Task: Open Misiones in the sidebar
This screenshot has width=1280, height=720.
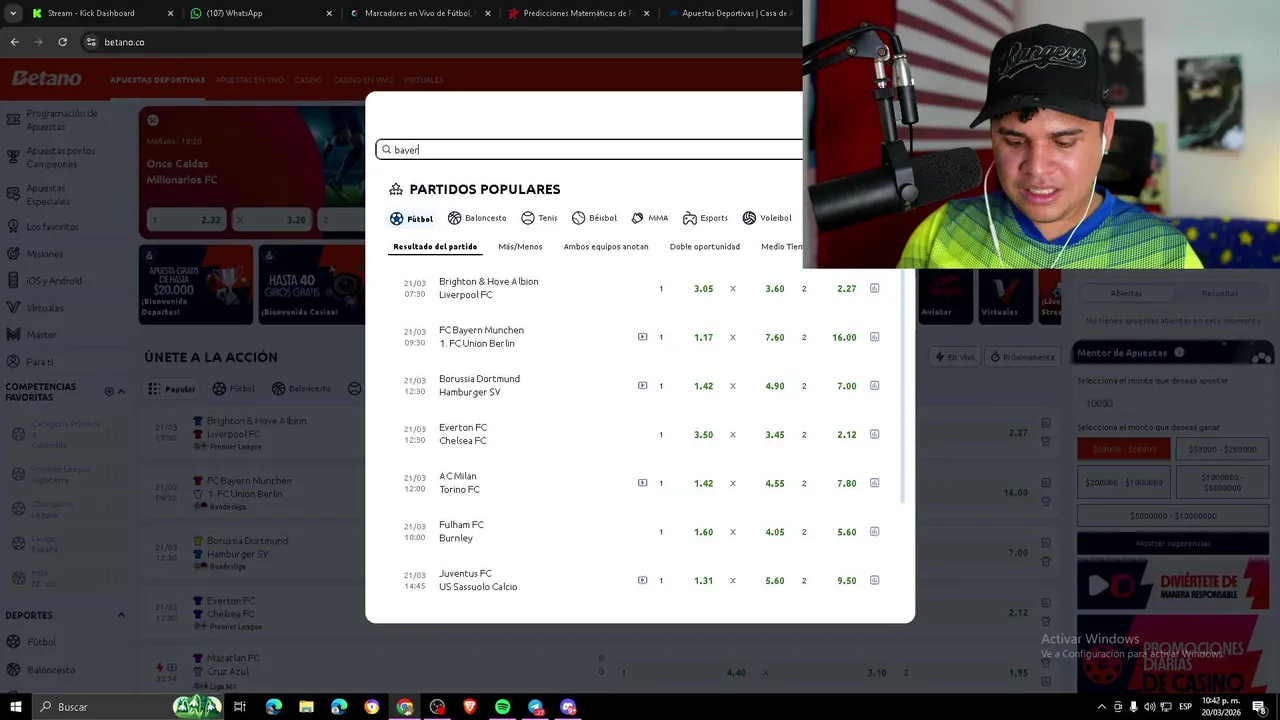Action: tap(45, 254)
